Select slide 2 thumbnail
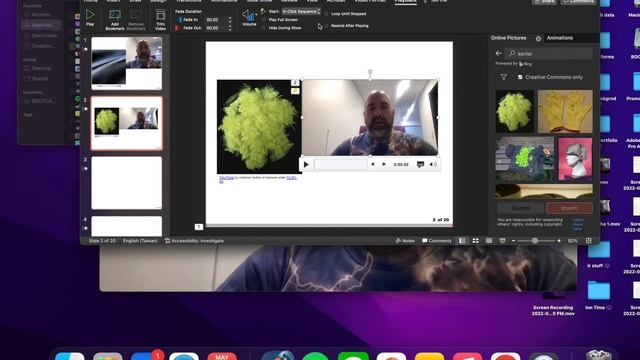 point(127,123)
